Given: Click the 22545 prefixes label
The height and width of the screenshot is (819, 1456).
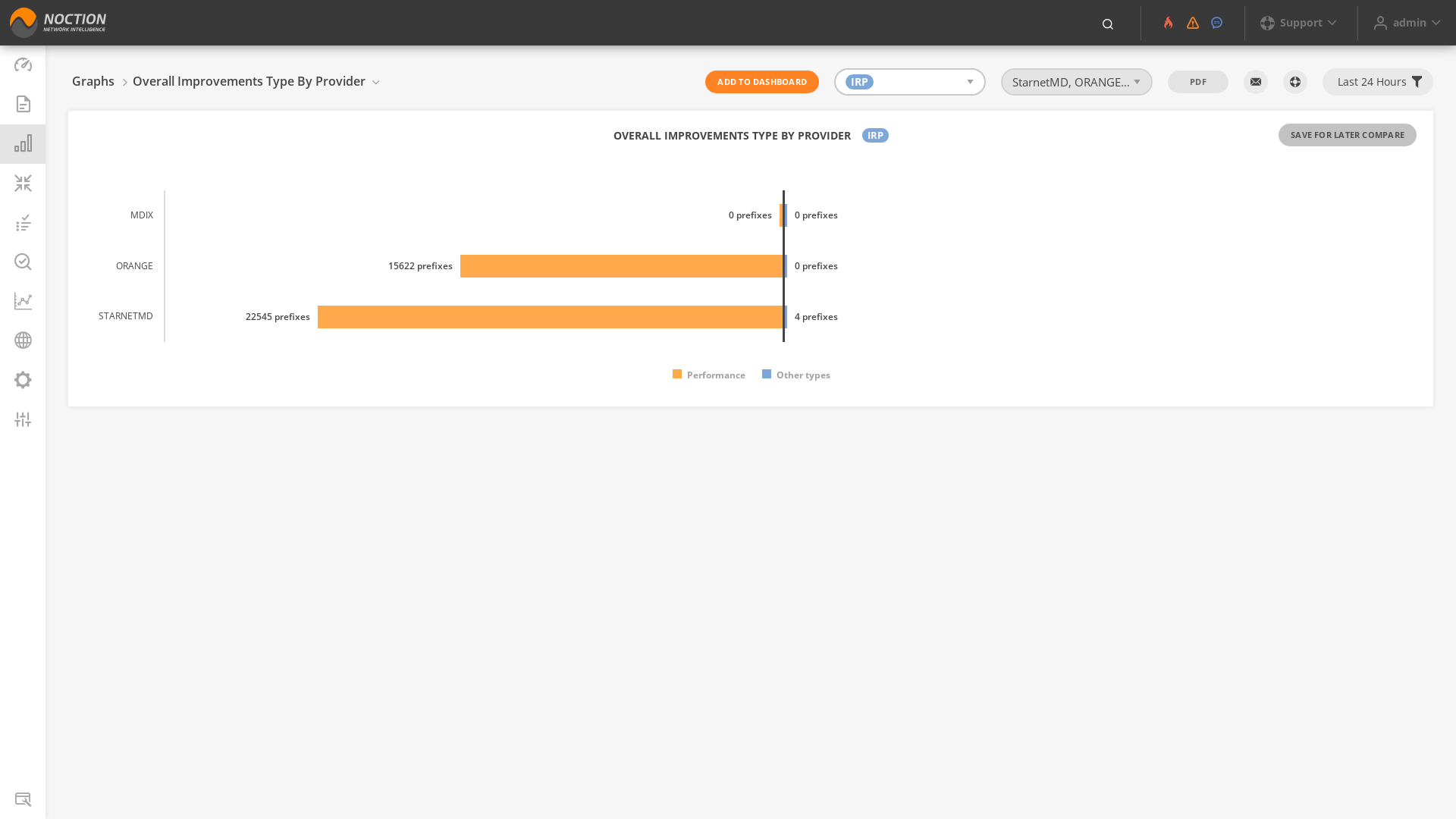Looking at the screenshot, I should point(278,317).
